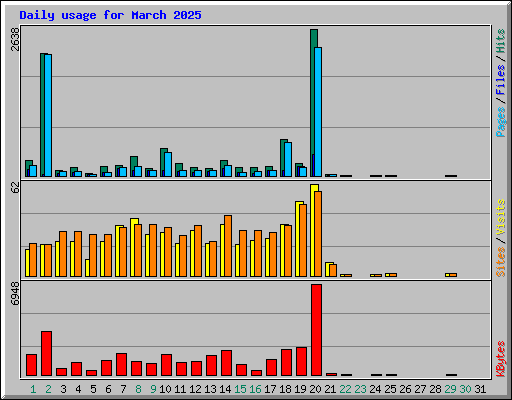Click the day 4 axis label
This screenshot has width=512, height=400.
click(x=78, y=389)
